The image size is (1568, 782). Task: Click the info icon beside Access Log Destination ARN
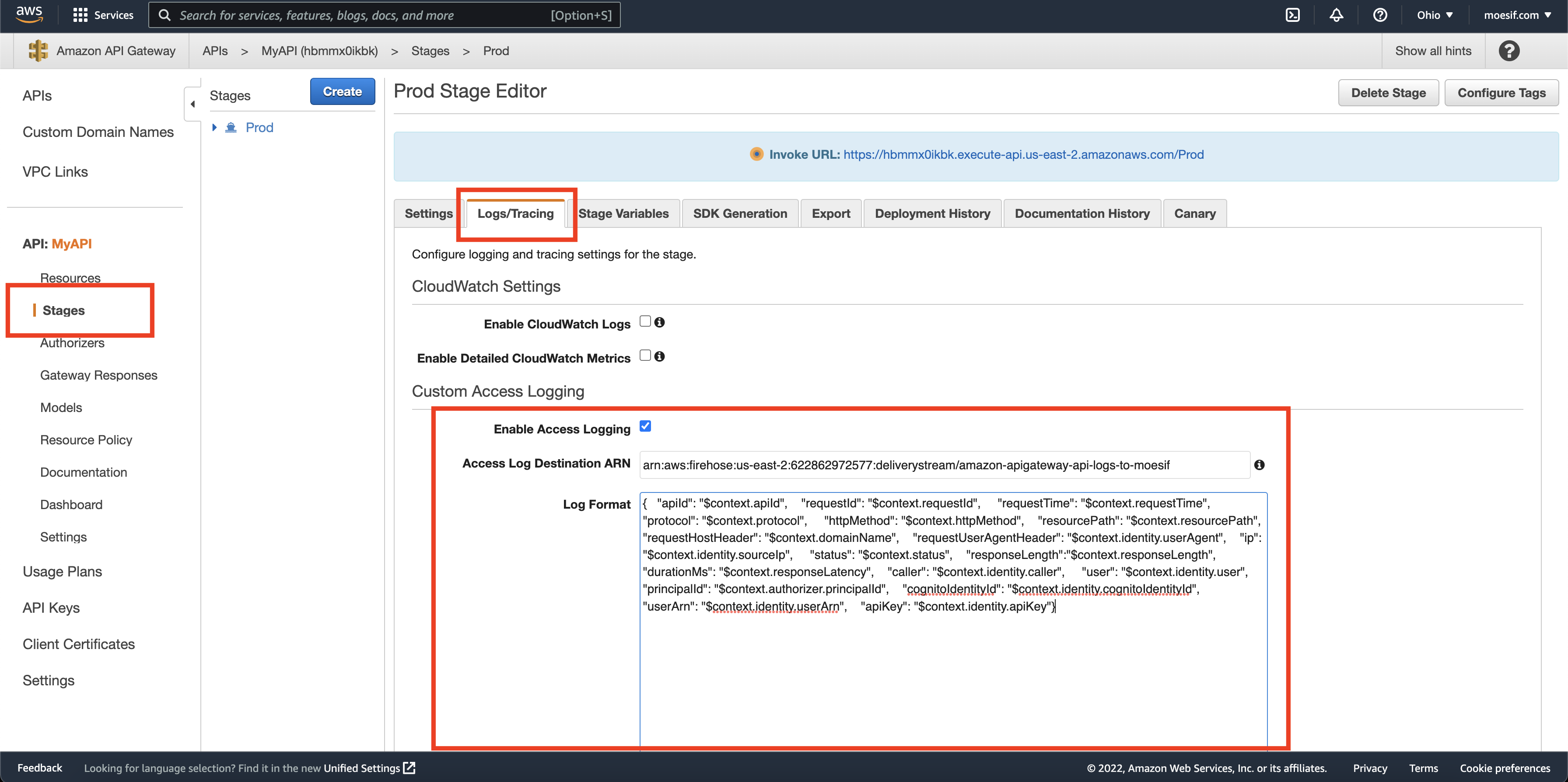click(x=1260, y=464)
